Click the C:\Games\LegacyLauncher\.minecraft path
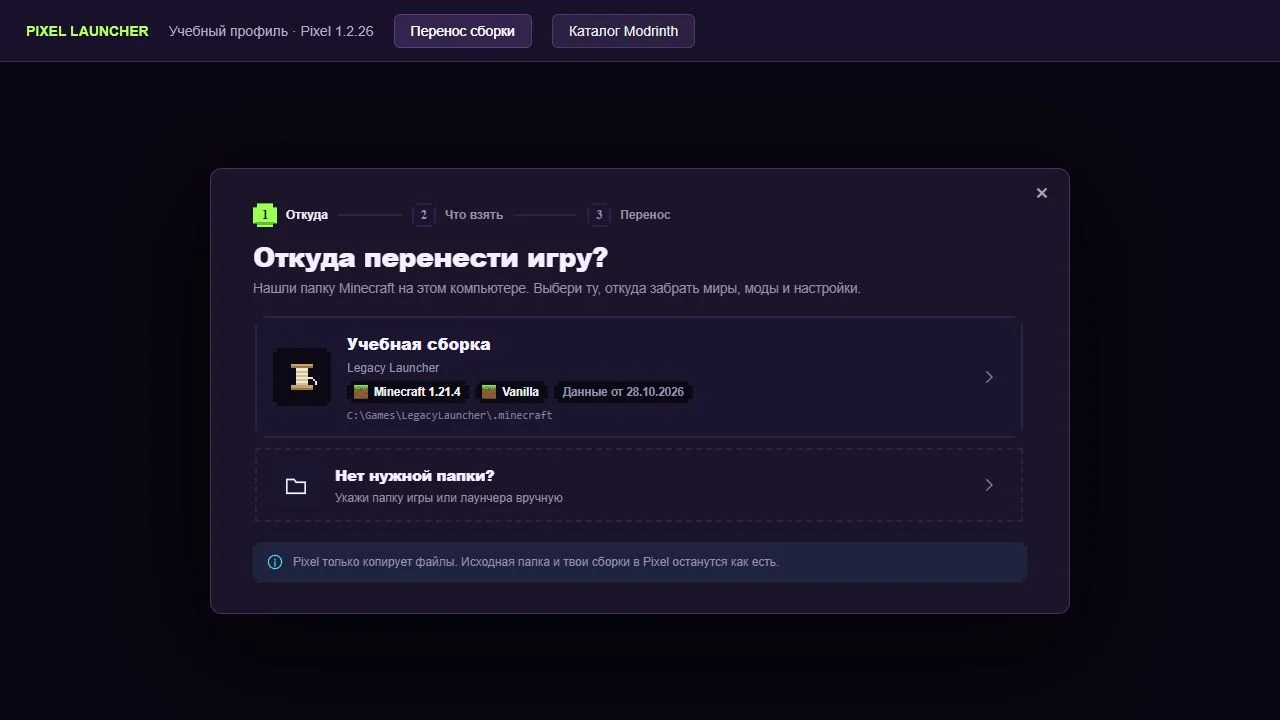 pos(450,415)
